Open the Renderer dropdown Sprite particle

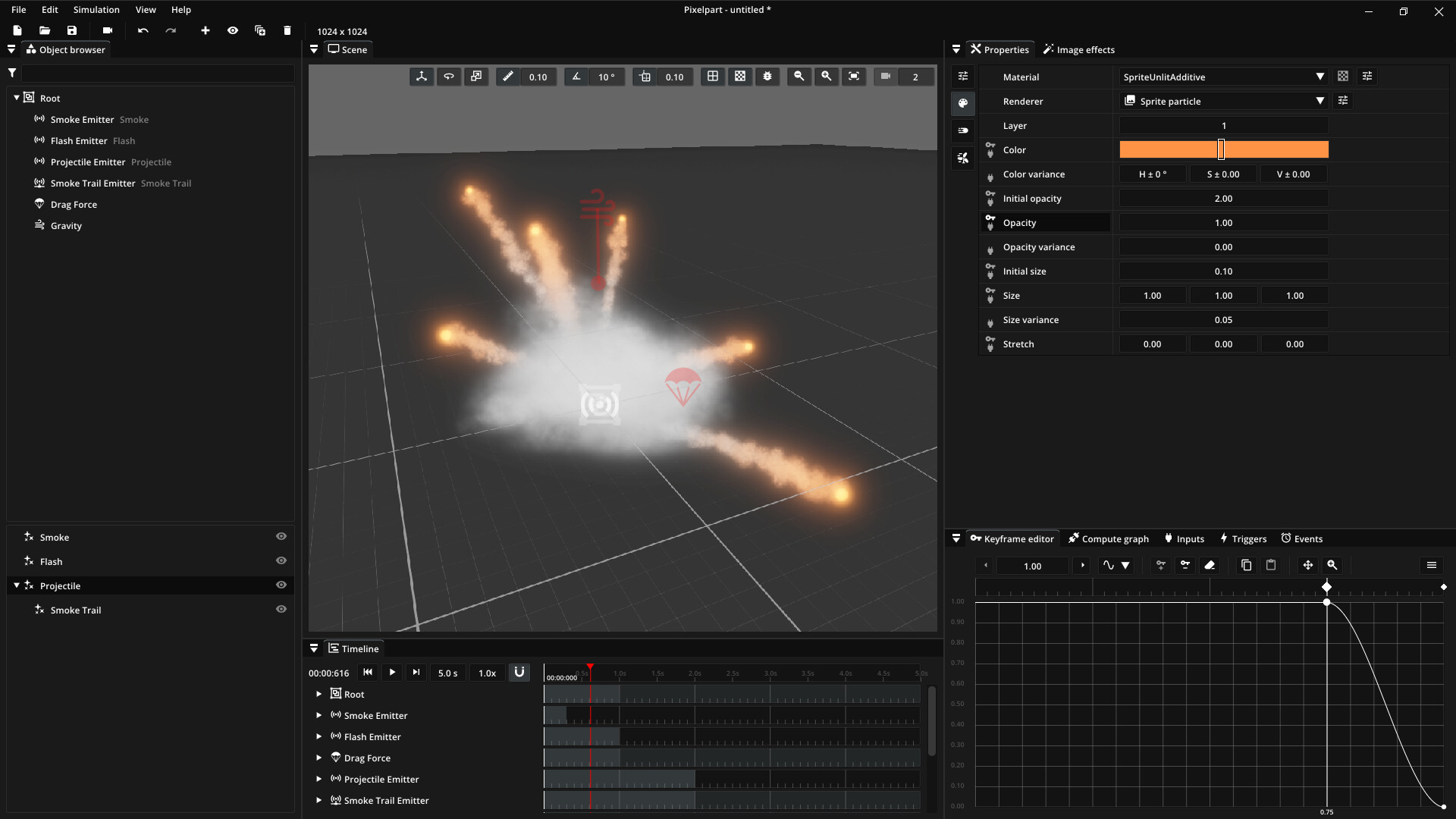point(1223,101)
